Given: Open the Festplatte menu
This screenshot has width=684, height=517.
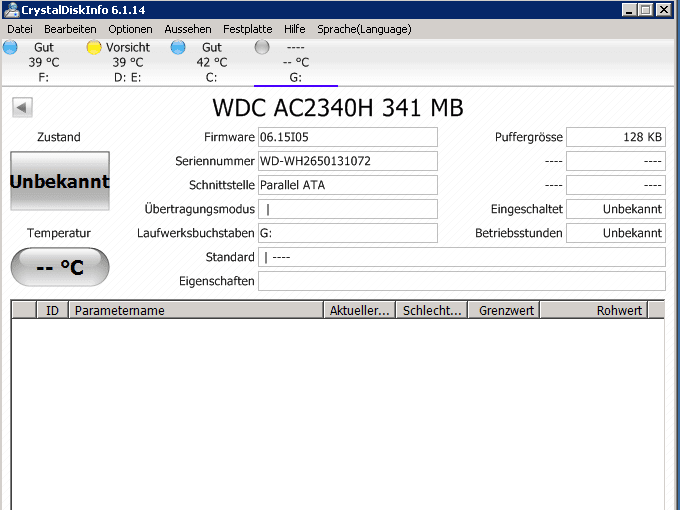Looking at the screenshot, I should tap(247, 29).
